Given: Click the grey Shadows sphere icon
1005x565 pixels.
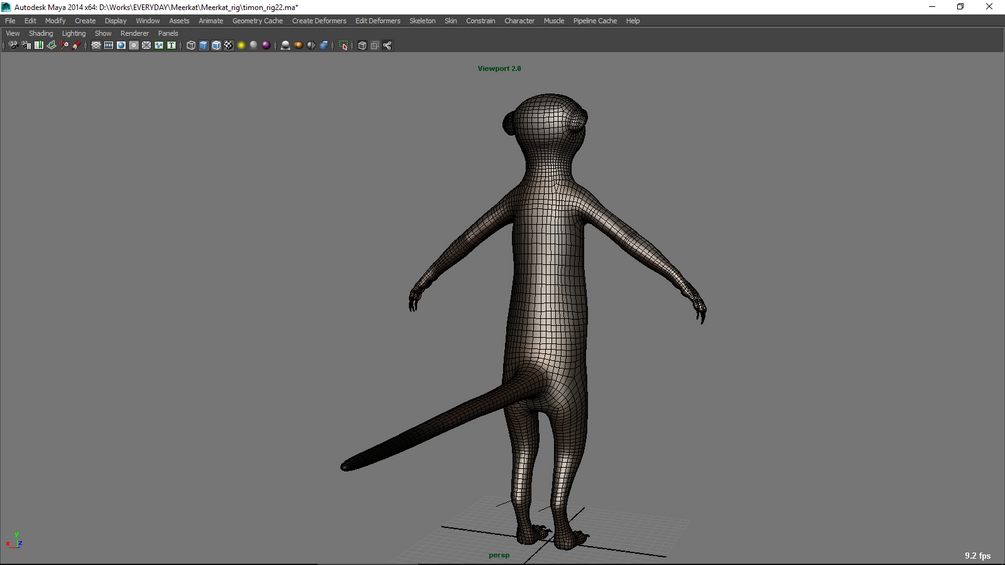Looking at the screenshot, I should click(x=254, y=45).
